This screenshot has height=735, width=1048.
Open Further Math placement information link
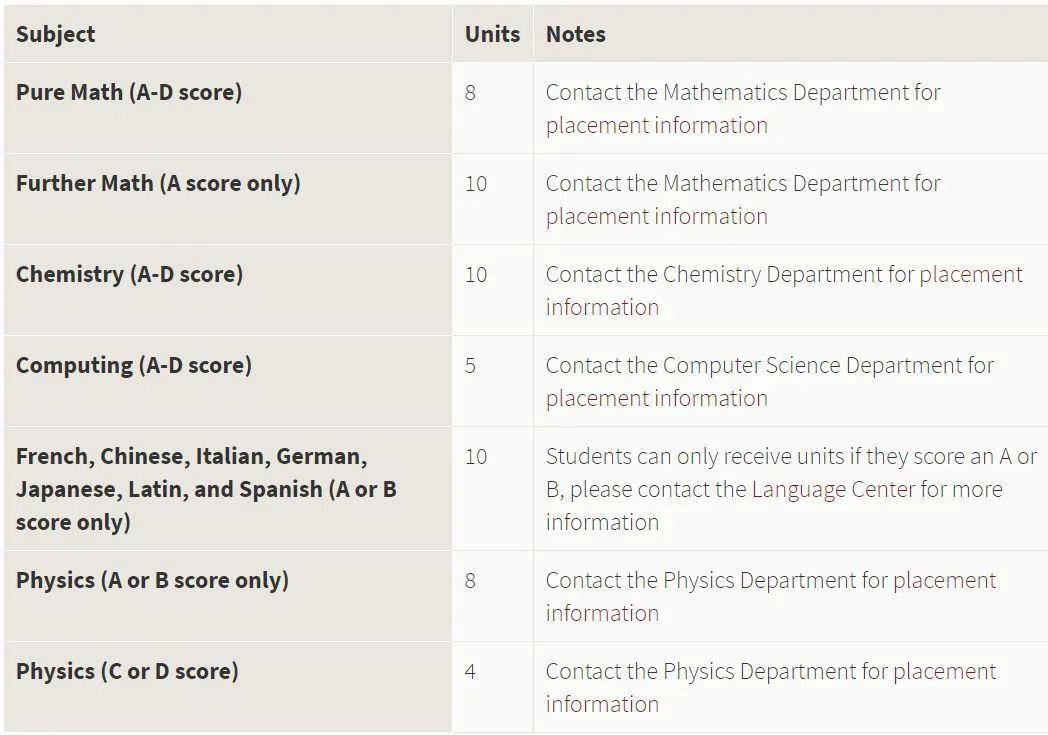656,216
